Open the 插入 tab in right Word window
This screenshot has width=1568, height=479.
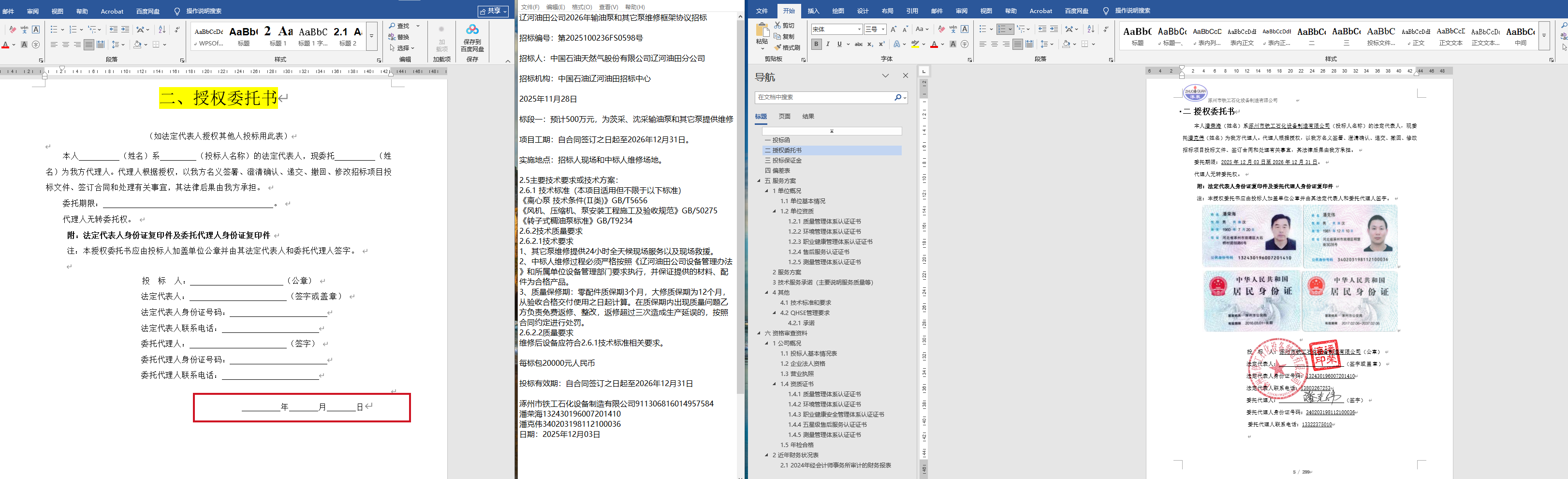[x=813, y=11]
